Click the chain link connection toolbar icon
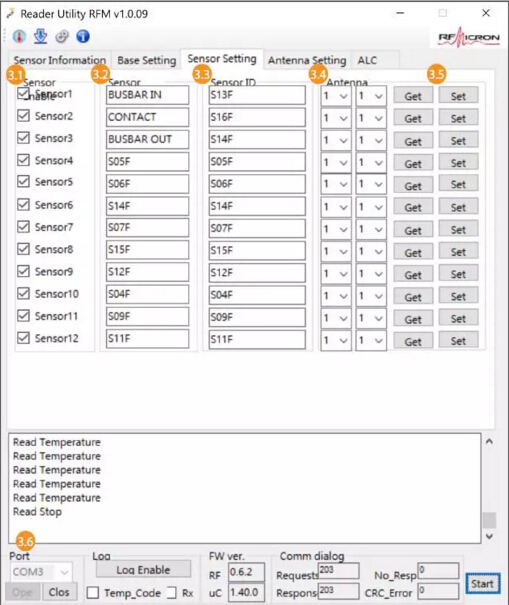Image resolution: width=509 pixels, height=605 pixels. pyautogui.click(x=62, y=37)
